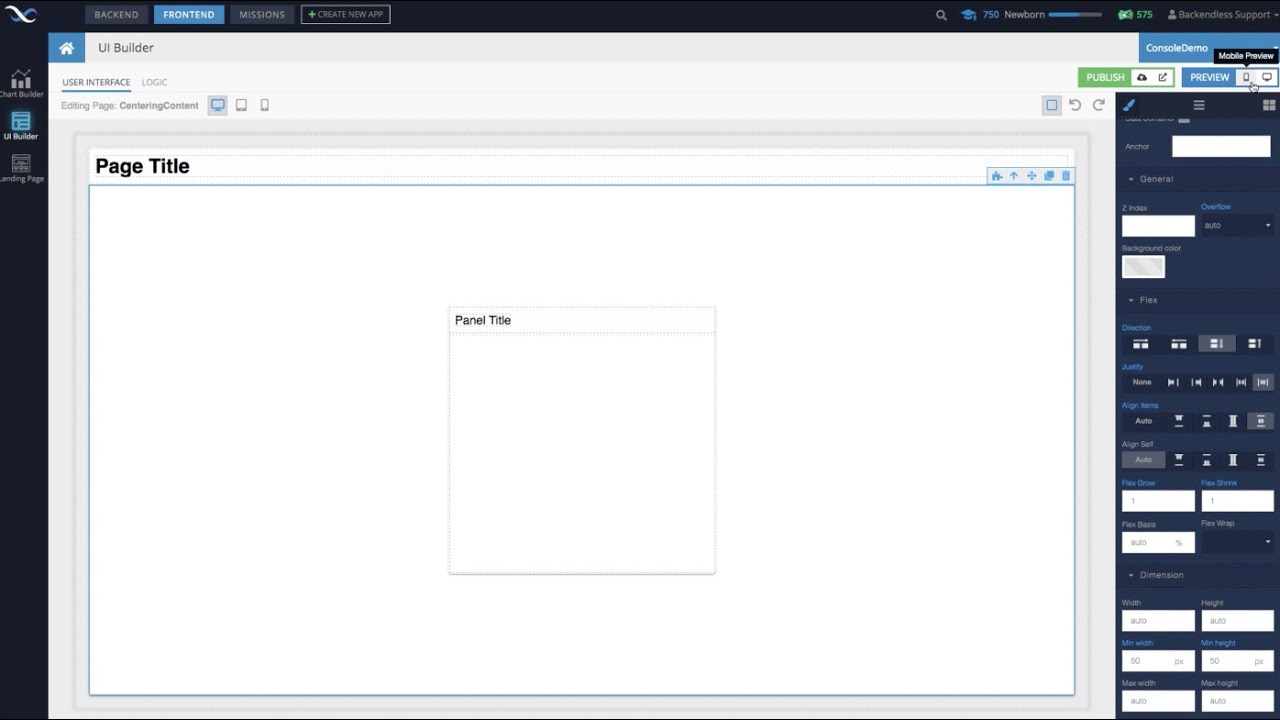Image resolution: width=1280 pixels, height=720 pixels.
Task: Open the Overflow dropdown
Action: pyautogui.click(x=1237, y=225)
